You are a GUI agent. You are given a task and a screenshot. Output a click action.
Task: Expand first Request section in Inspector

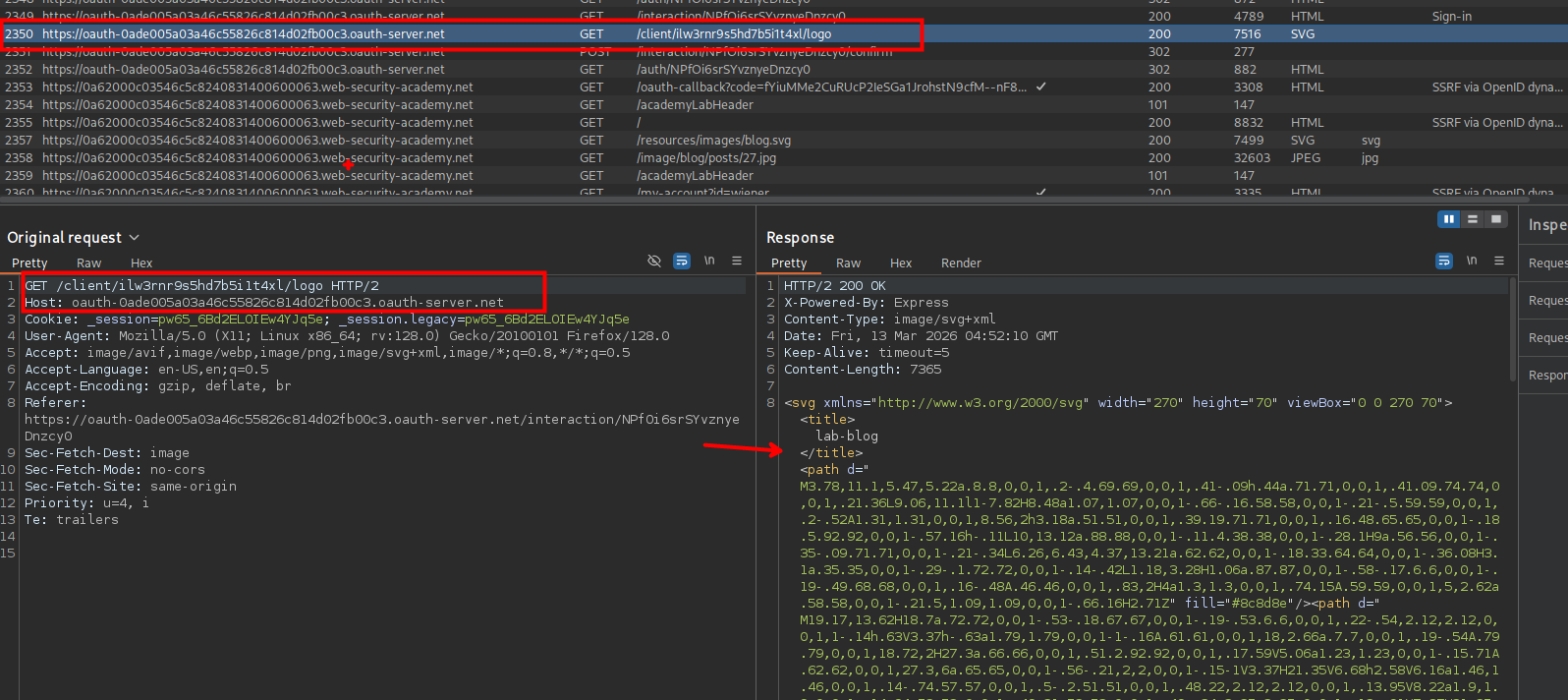[x=1546, y=263]
